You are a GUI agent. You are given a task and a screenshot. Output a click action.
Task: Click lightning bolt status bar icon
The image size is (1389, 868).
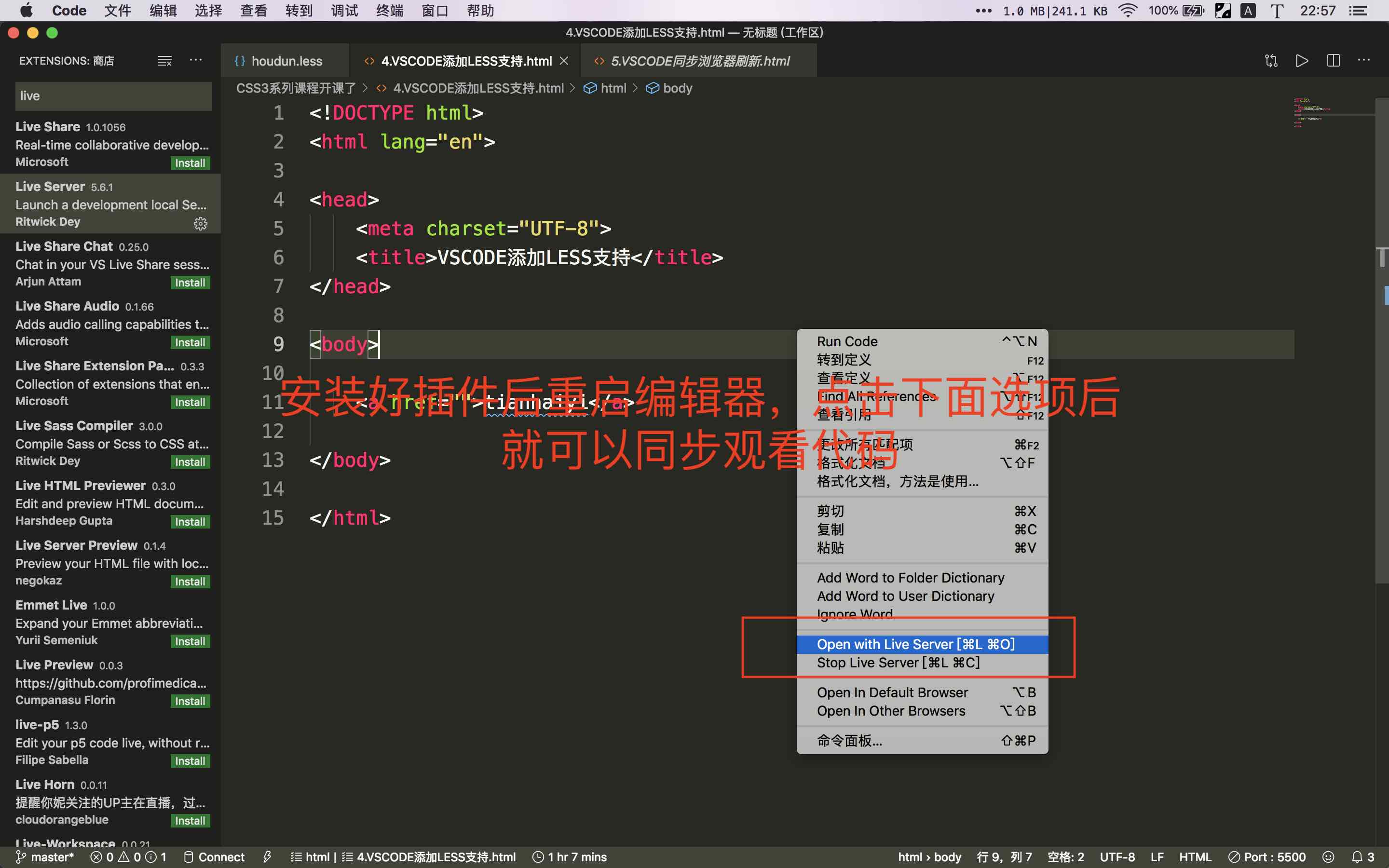coord(267,857)
